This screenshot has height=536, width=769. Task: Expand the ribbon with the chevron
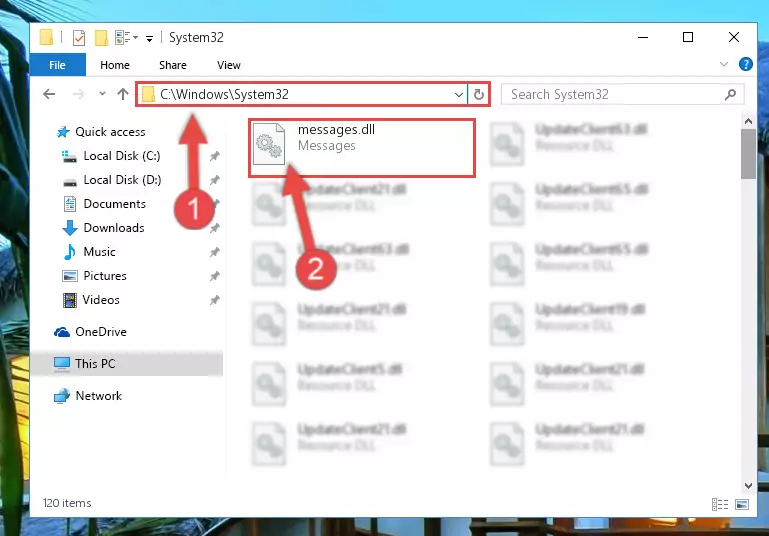tap(723, 64)
